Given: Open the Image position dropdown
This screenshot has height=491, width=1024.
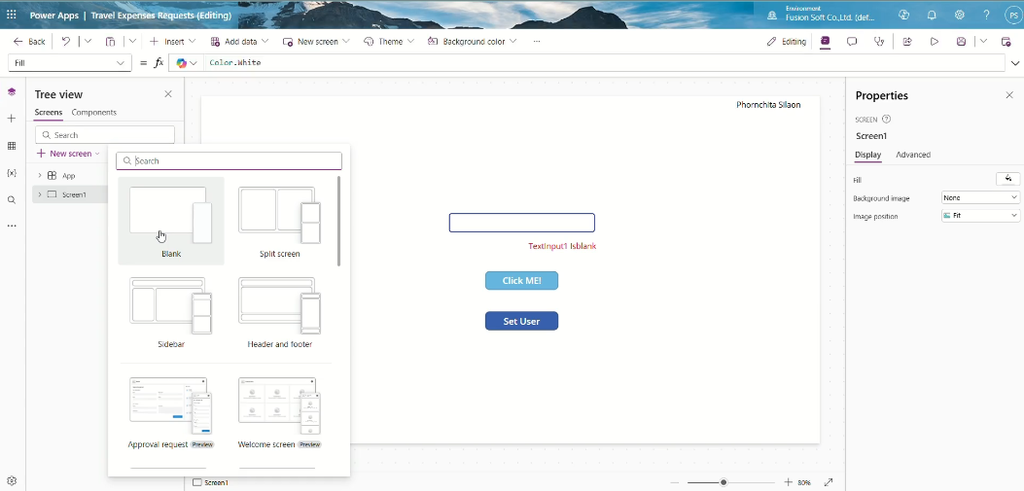Looking at the screenshot, I should (980, 215).
